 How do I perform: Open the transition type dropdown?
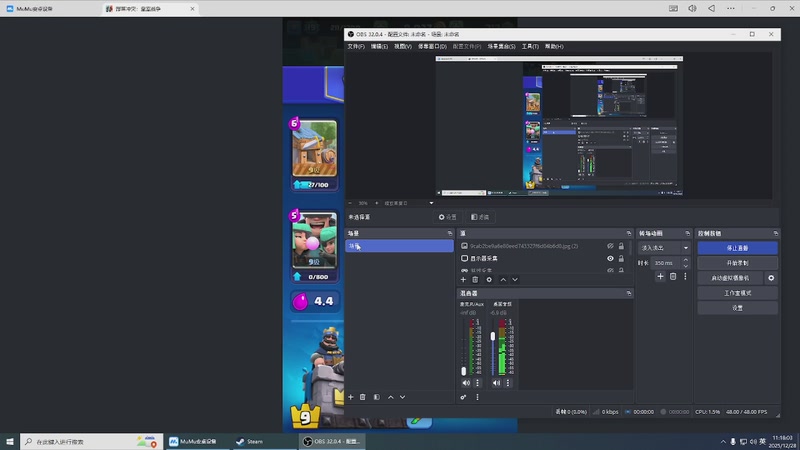click(x=664, y=248)
